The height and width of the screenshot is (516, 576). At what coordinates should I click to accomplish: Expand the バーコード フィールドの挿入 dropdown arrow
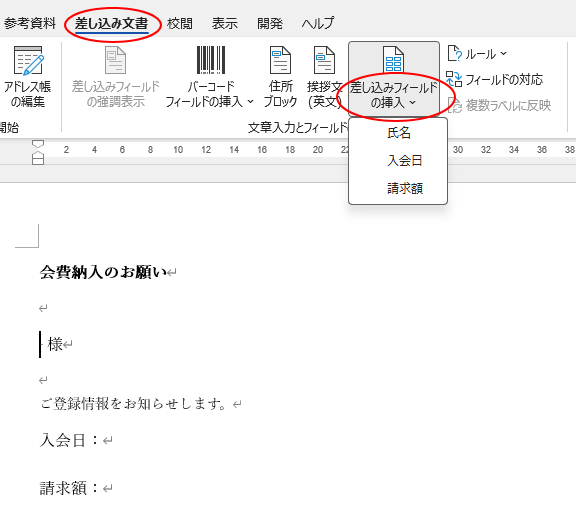point(251,101)
